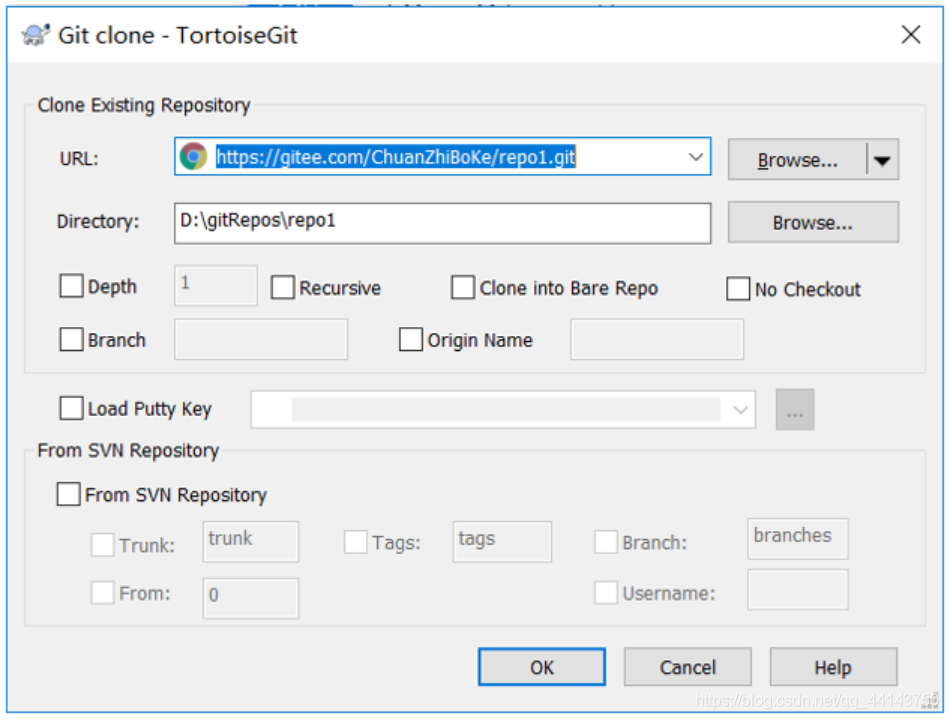Image resolution: width=949 pixels, height=719 pixels.
Task: Click the Directory path input field
Action: tap(442, 223)
